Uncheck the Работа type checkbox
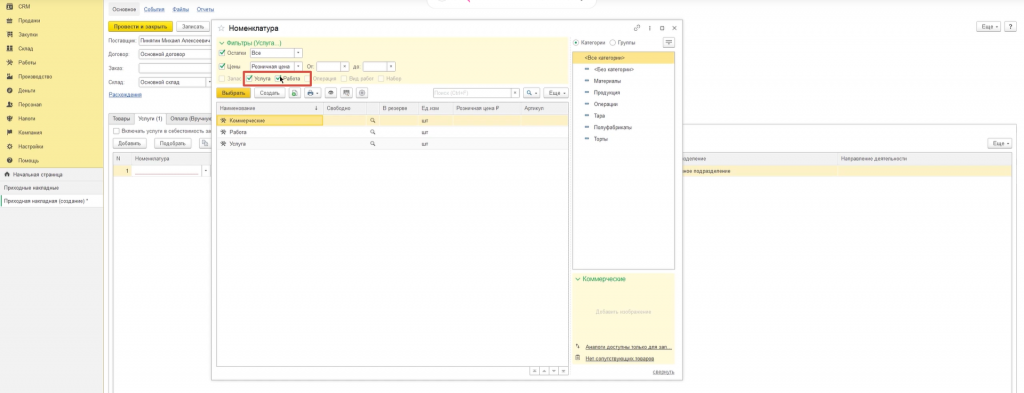Image resolution: width=1024 pixels, height=393 pixels. (278, 78)
